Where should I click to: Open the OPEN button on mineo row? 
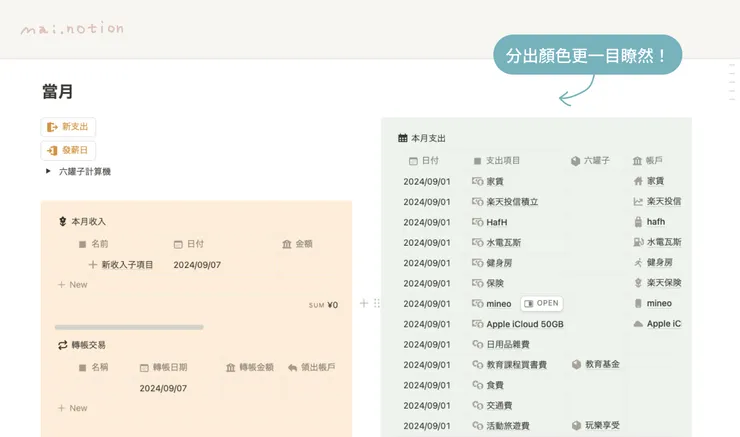pyautogui.click(x=542, y=303)
